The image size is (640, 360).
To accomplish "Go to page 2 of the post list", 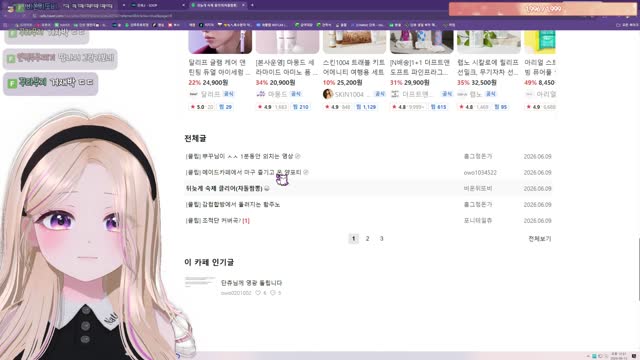I will click(367, 238).
